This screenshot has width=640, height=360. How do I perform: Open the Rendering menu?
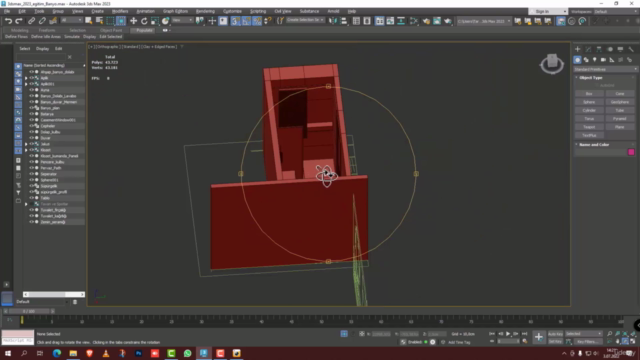coord(205,11)
